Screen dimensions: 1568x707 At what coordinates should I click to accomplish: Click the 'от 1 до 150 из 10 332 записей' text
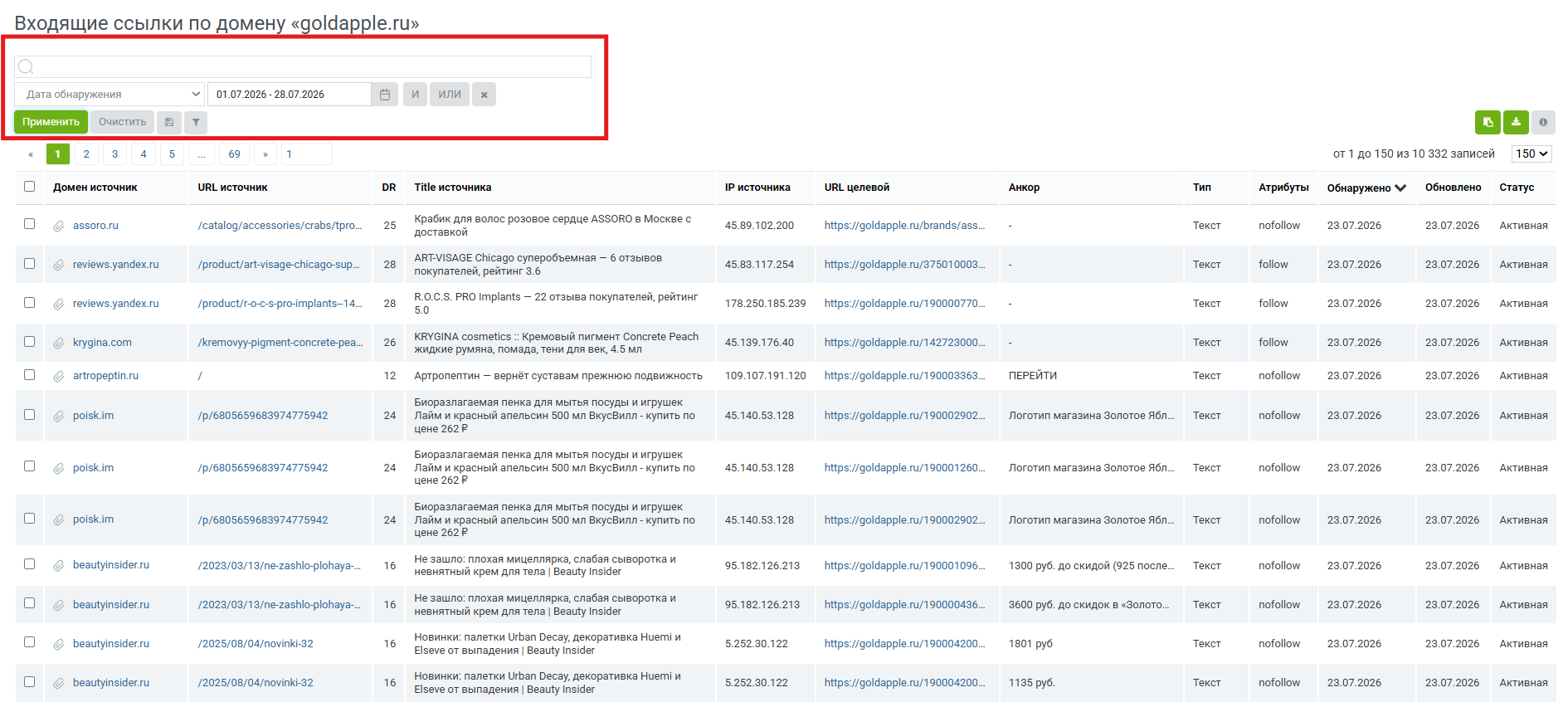(x=1414, y=154)
